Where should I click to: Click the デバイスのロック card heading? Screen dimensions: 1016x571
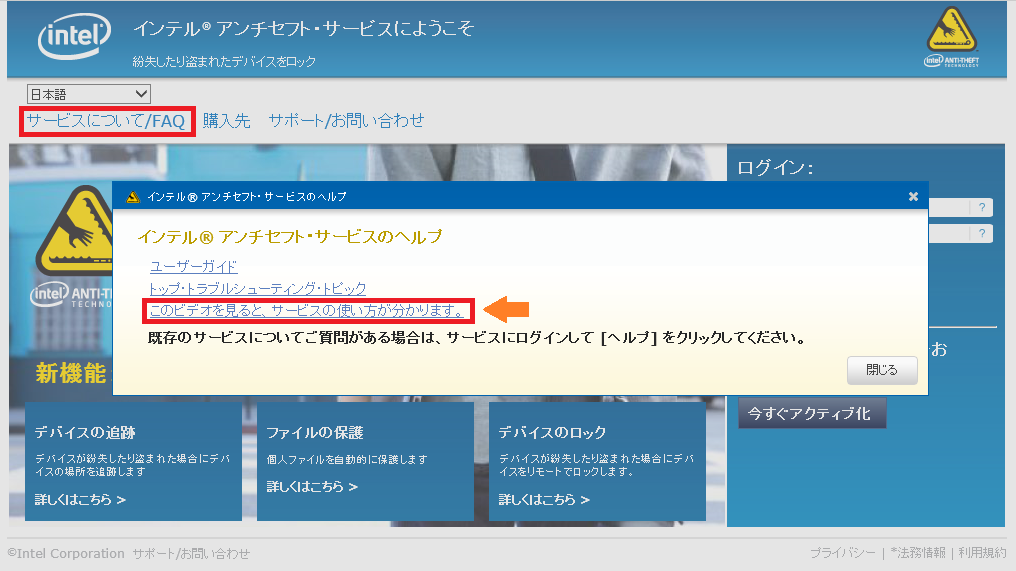[552, 432]
